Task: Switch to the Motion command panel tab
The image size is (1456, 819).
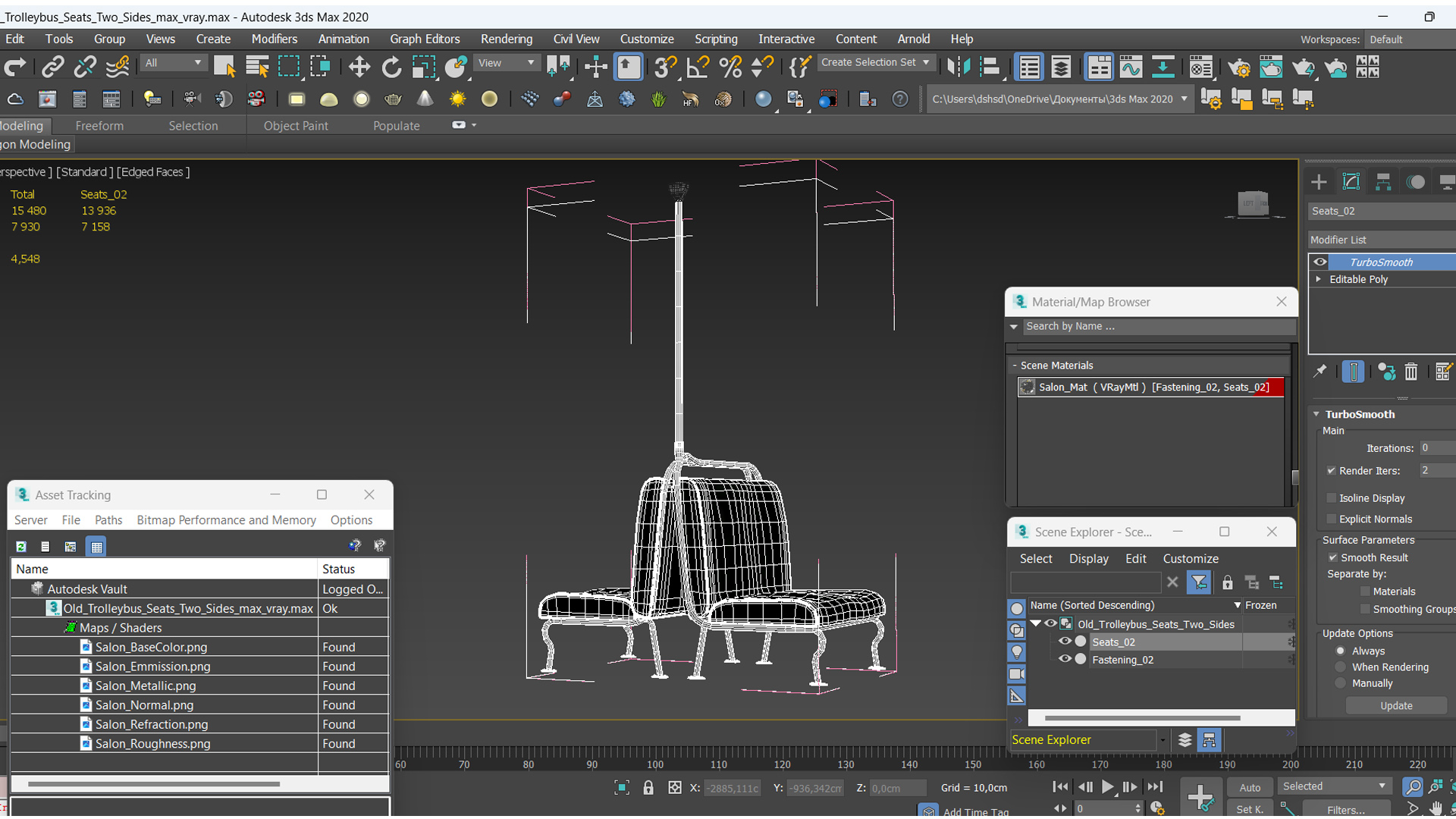Action: click(x=1415, y=182)
